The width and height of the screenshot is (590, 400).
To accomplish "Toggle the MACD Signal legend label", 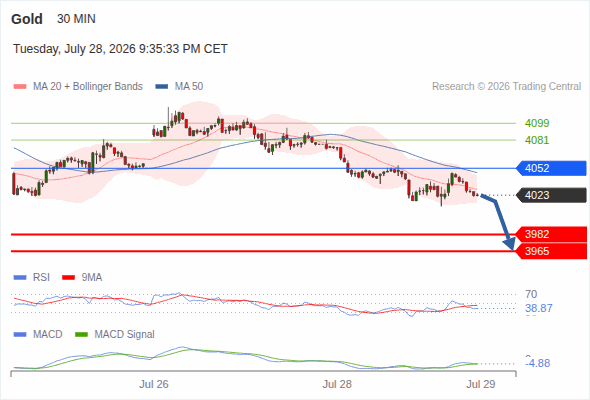I will (125, 335).
